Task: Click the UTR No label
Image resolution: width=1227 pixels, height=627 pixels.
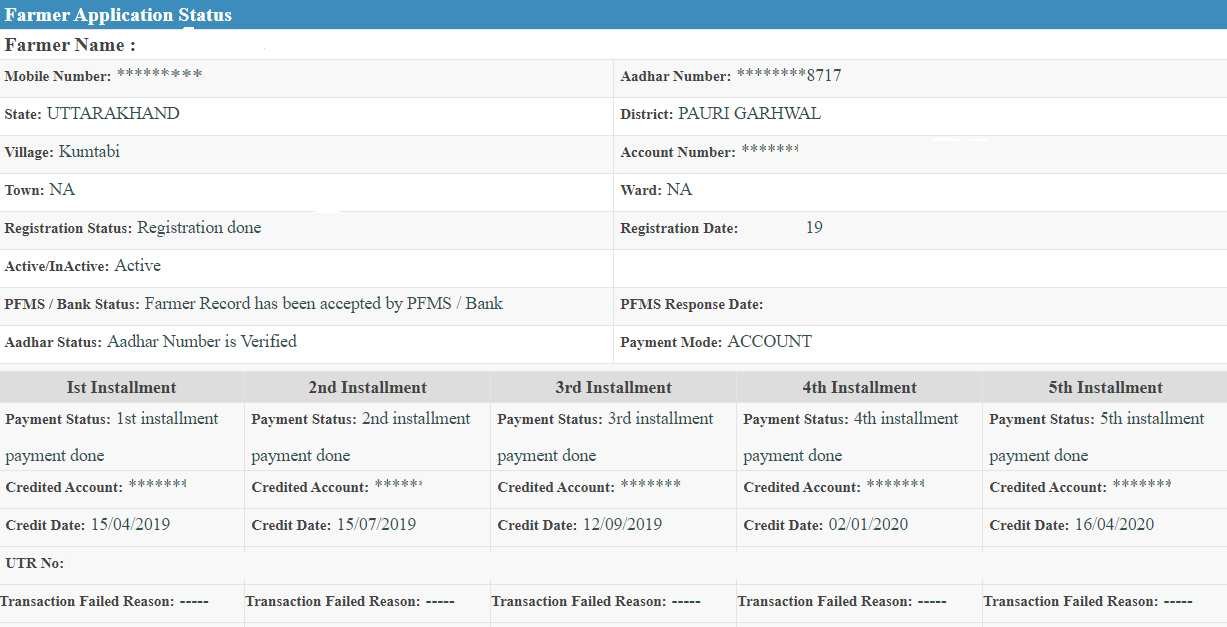Action: (35, 564)
